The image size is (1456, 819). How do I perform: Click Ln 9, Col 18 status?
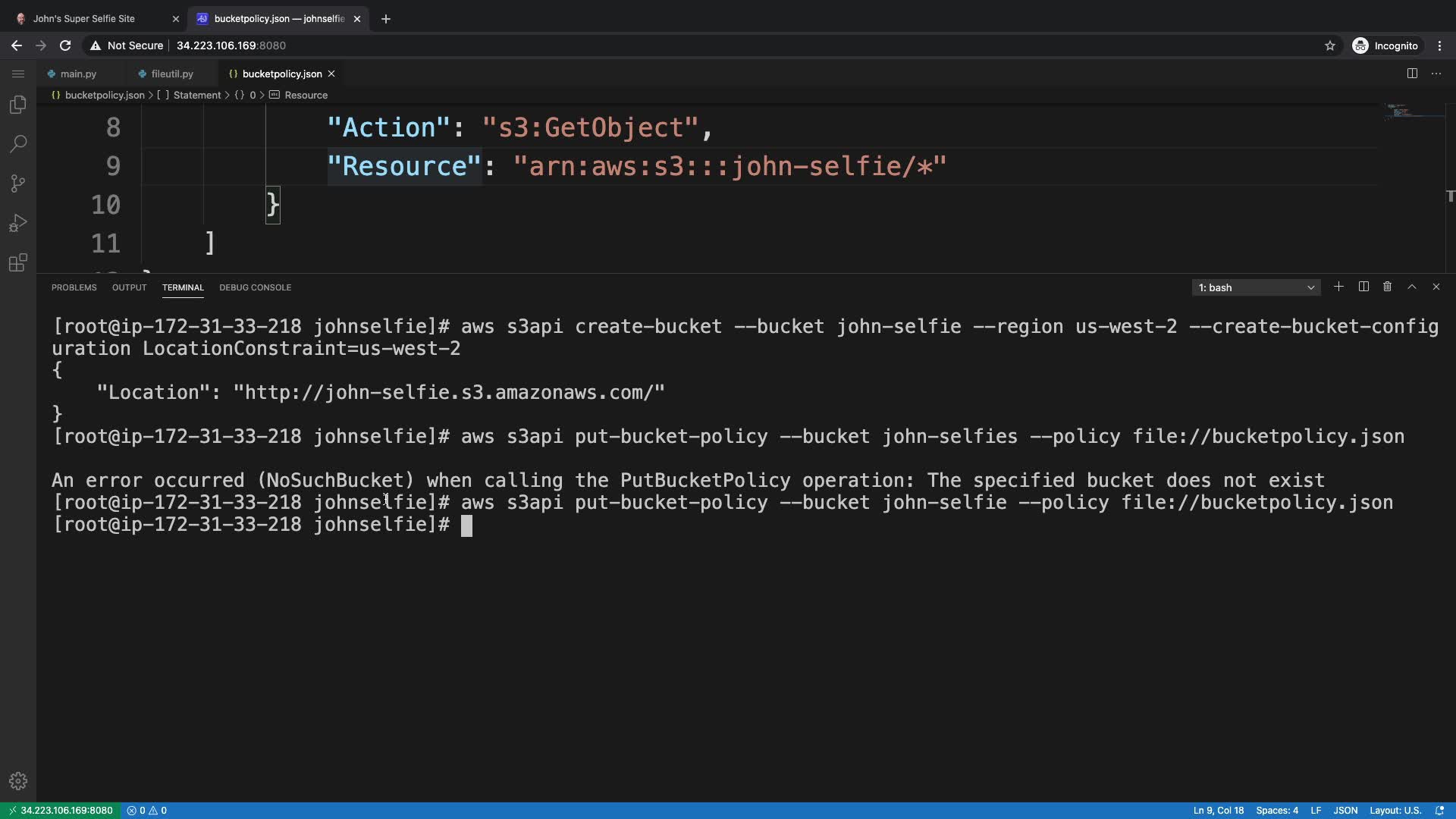coord(1218,811)
